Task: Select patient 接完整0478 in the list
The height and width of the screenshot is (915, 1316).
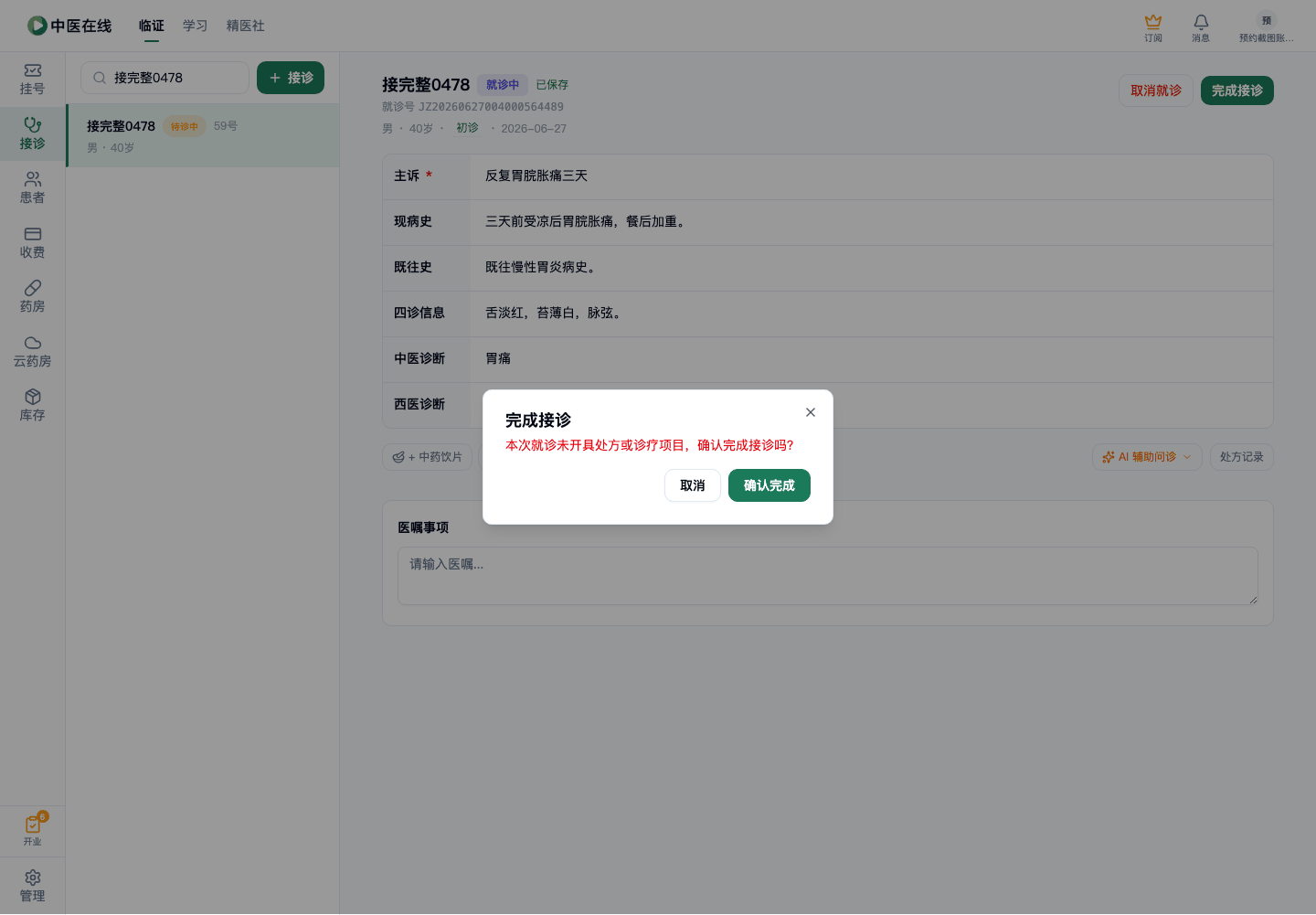Action: tap(203, 135)
